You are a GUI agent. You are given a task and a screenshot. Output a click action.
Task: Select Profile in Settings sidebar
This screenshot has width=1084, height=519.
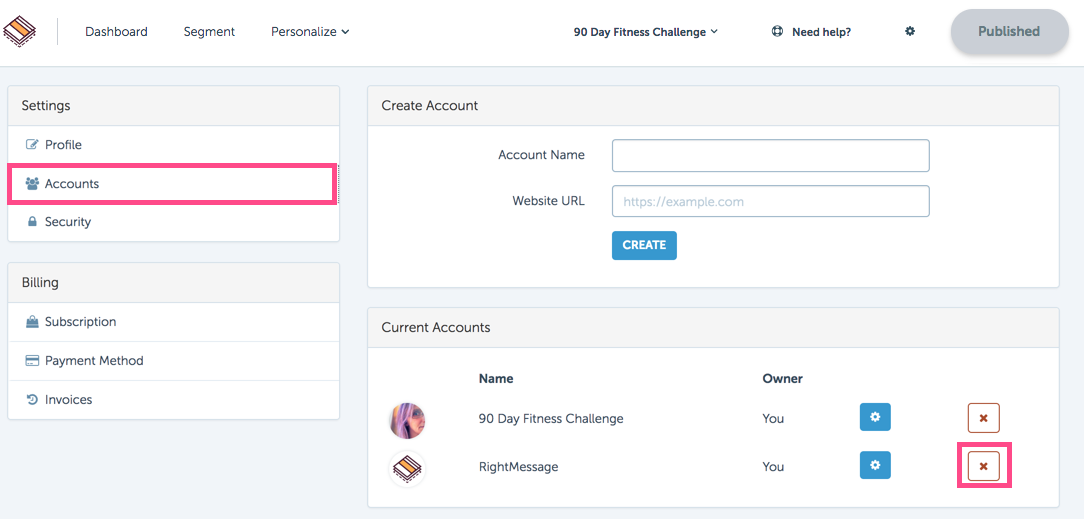click(174, 144)
